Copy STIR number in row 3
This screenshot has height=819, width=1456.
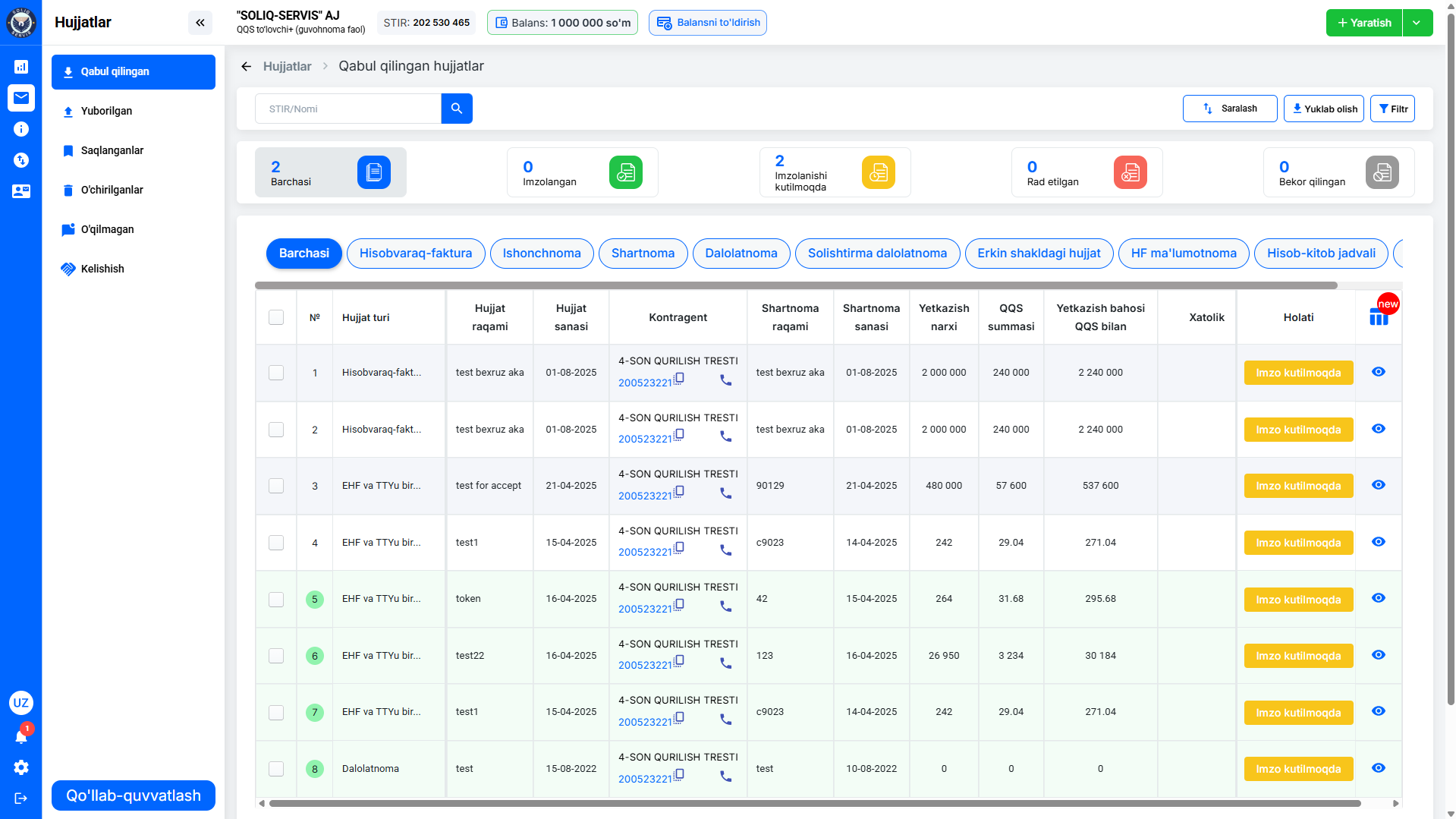679,492
